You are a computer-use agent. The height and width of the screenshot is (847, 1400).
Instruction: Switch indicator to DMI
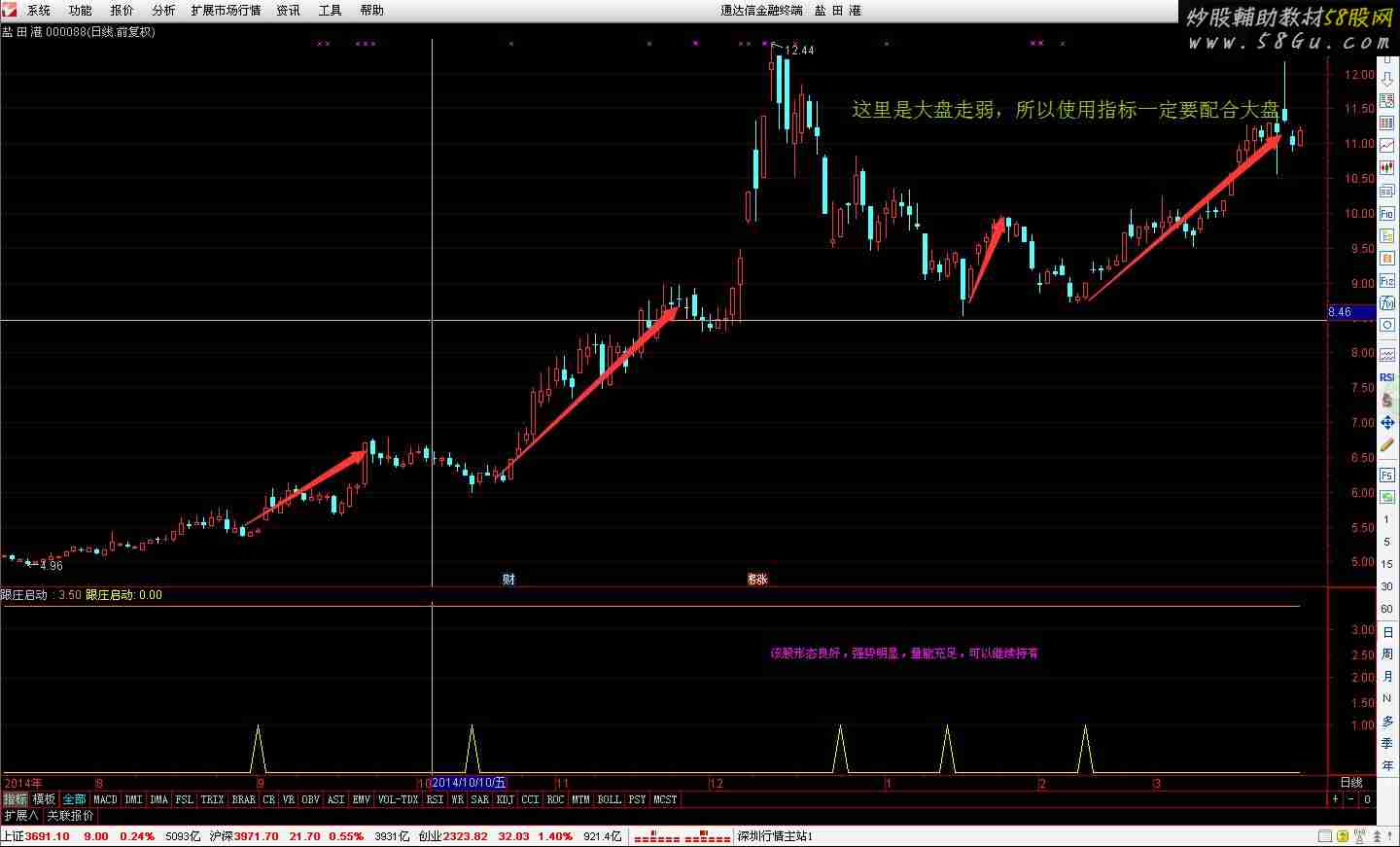pos(133,799)
